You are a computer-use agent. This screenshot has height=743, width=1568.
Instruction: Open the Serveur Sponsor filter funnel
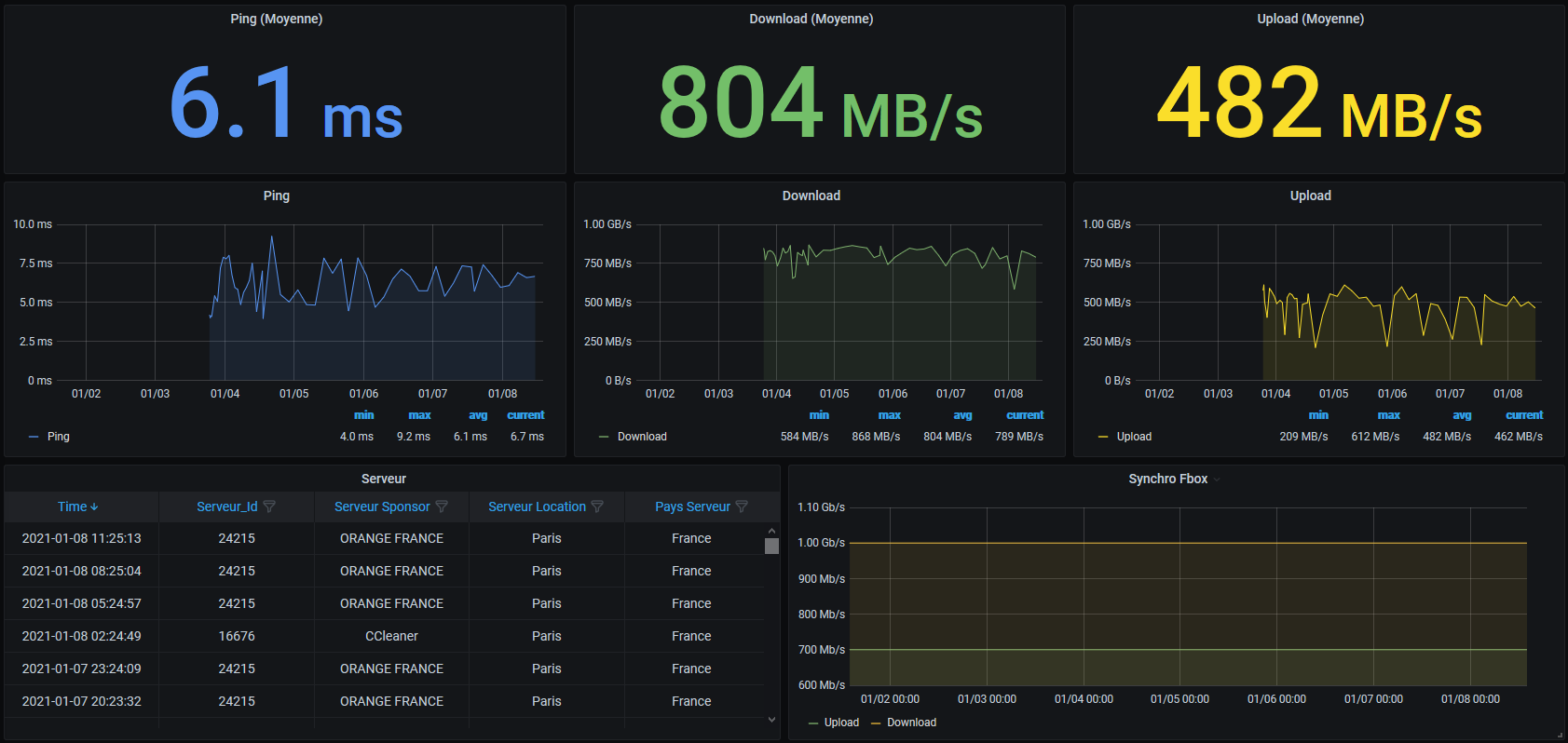tap(442, 507)
